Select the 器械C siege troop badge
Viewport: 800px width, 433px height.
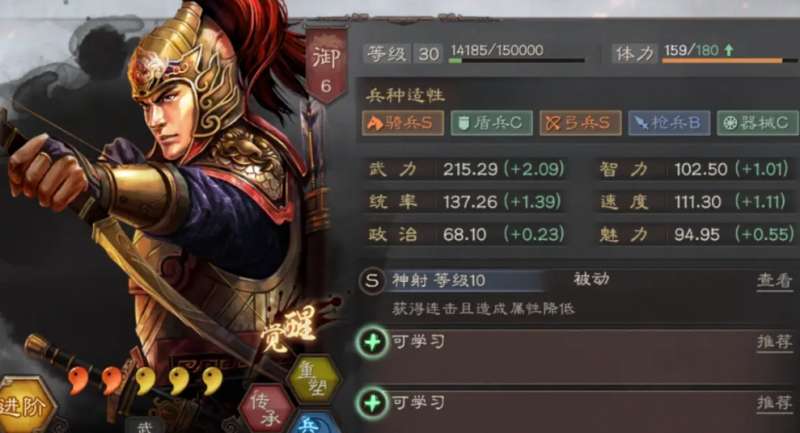coord(758,123)
